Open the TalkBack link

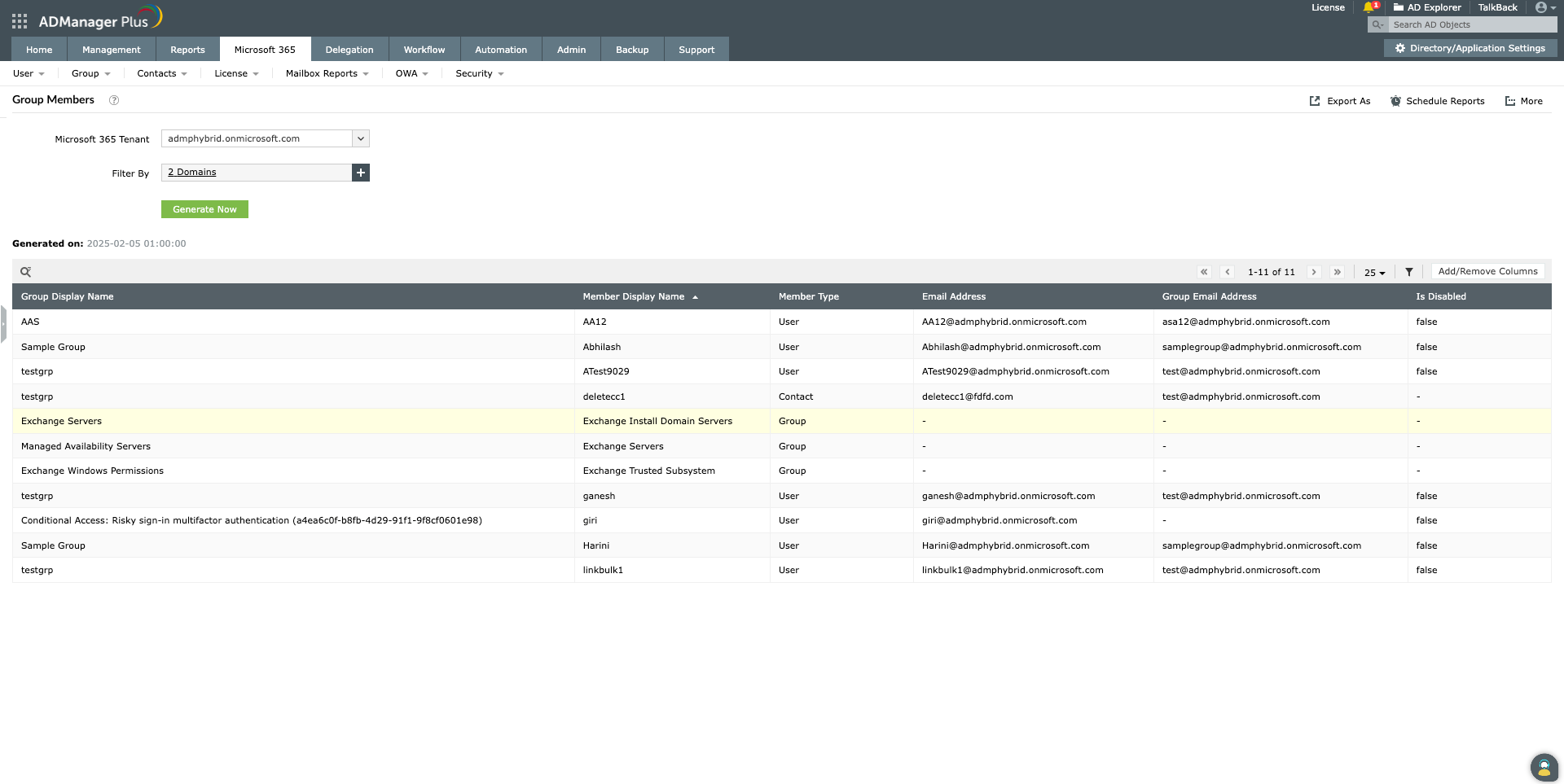pos(1498,7)
